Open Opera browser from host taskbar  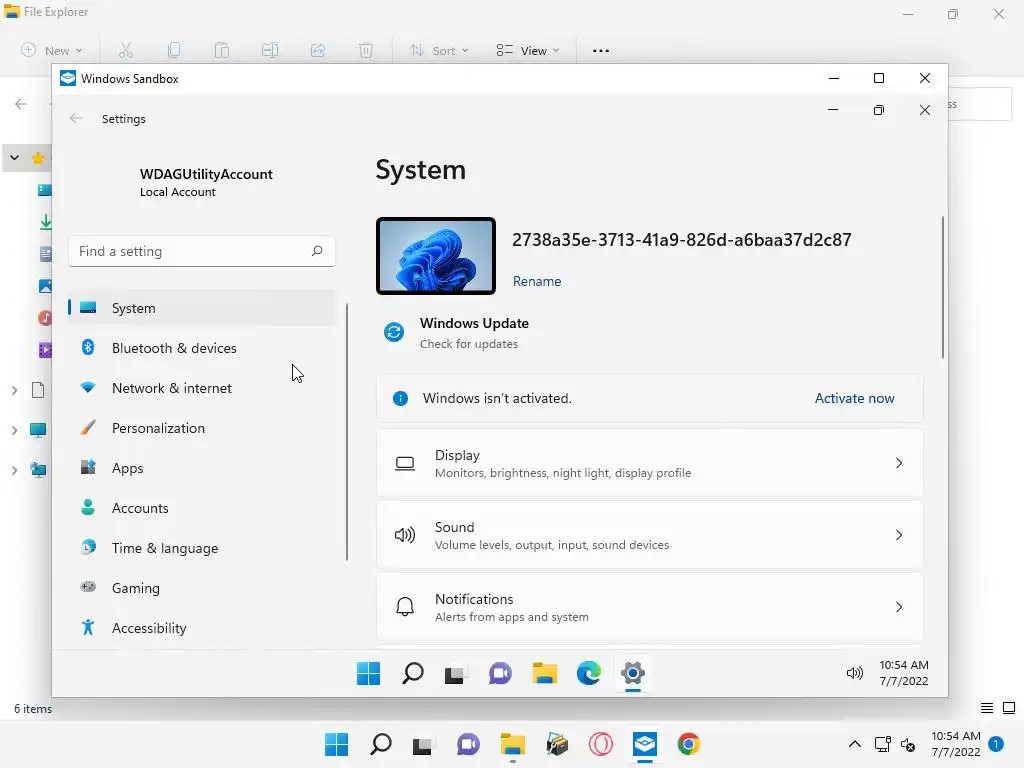pos(601,744)
